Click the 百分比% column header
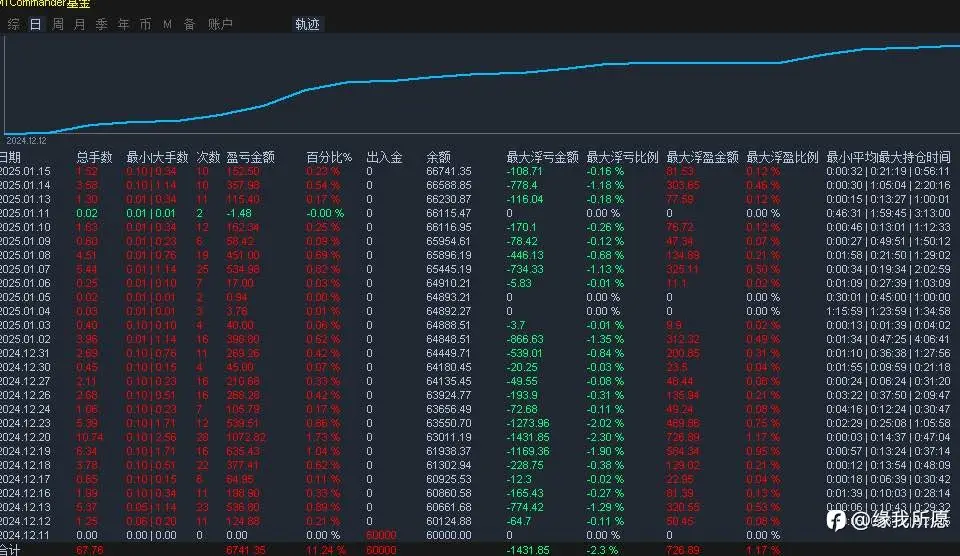960x556 pixels. tap(329, 157)
